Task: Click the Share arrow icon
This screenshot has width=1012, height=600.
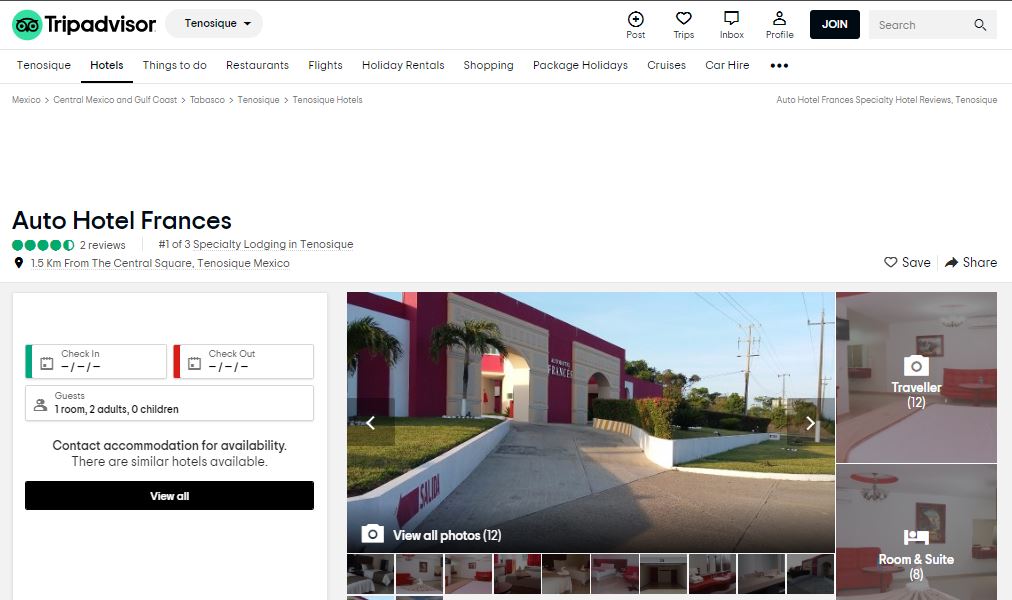Action: tap(951, 262)
